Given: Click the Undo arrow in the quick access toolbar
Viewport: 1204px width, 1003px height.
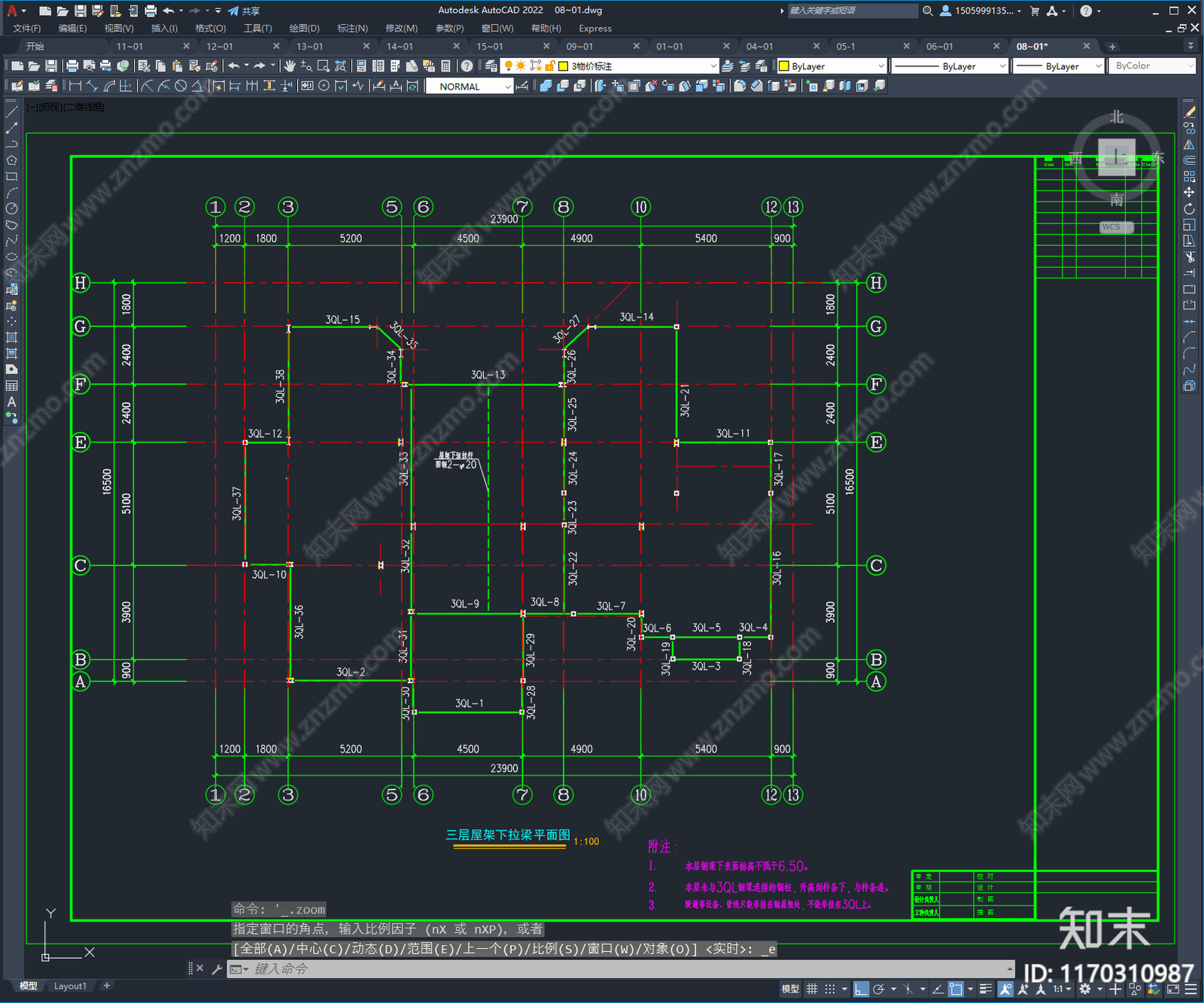Looking at the screenshot, I should pos(169,11).
